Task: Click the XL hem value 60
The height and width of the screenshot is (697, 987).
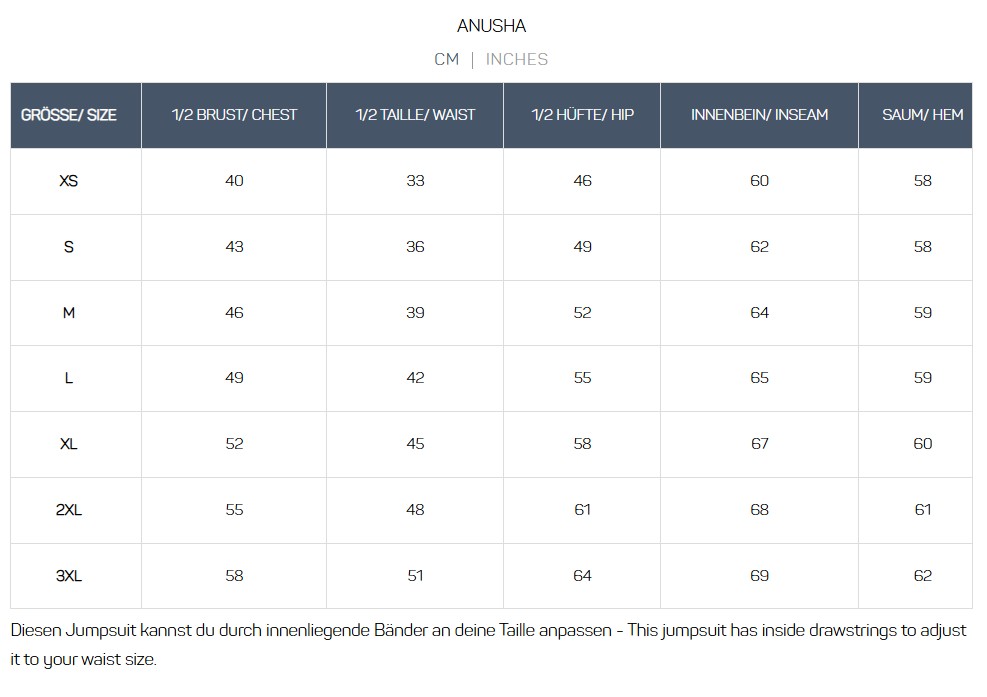Action: [x=922, y=444]
